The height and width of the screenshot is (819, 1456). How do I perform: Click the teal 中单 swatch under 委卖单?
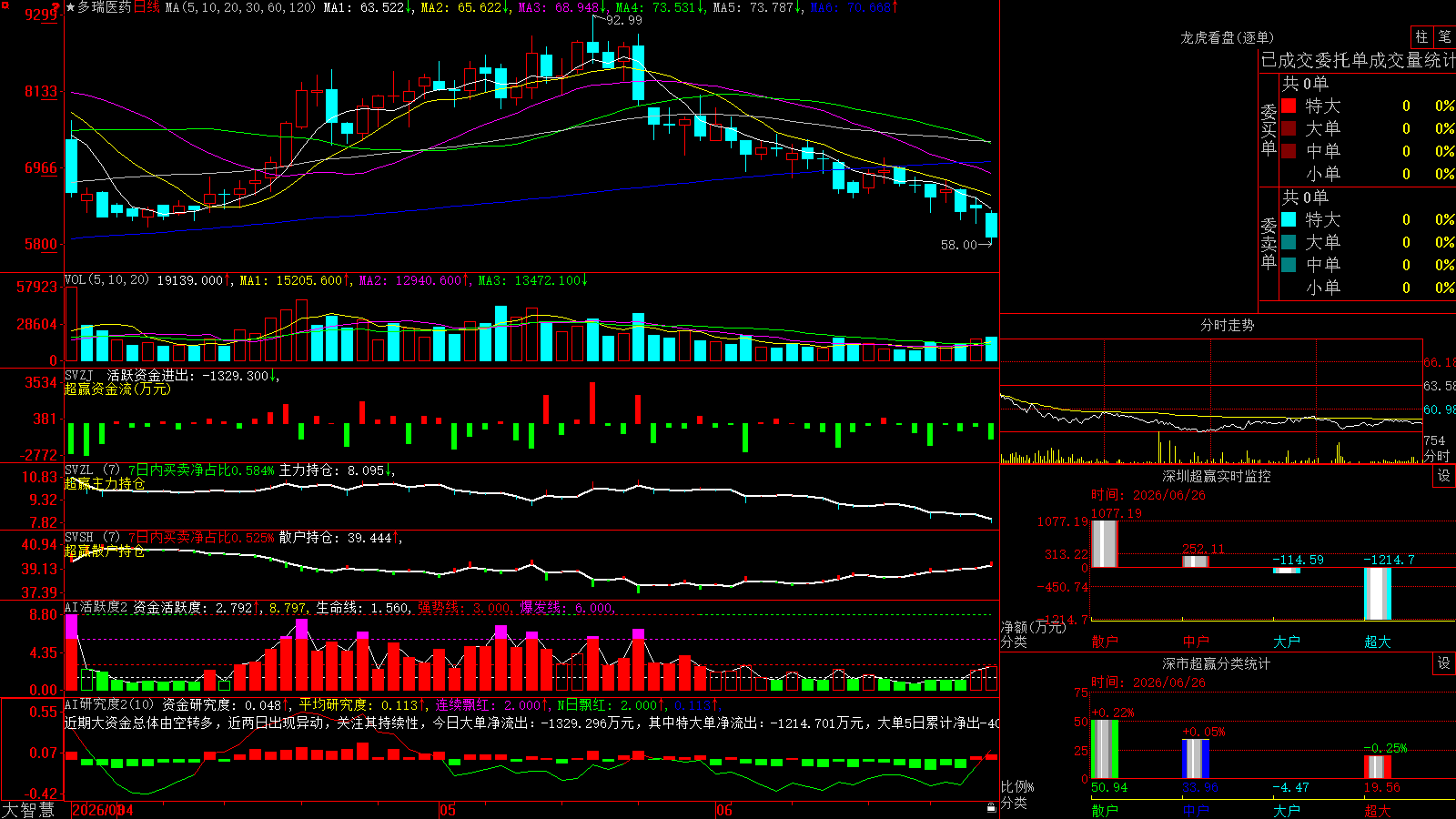tap(1289, 265)
